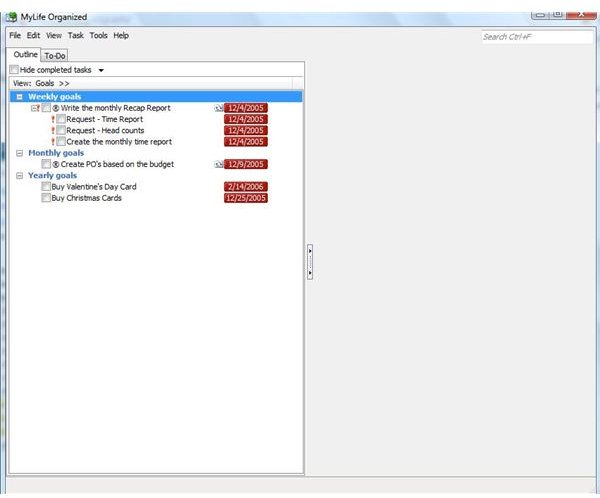Click the red priority mark beside Request - Head counts
Viewport: 600px width, 498px height.
coord(53,131)
